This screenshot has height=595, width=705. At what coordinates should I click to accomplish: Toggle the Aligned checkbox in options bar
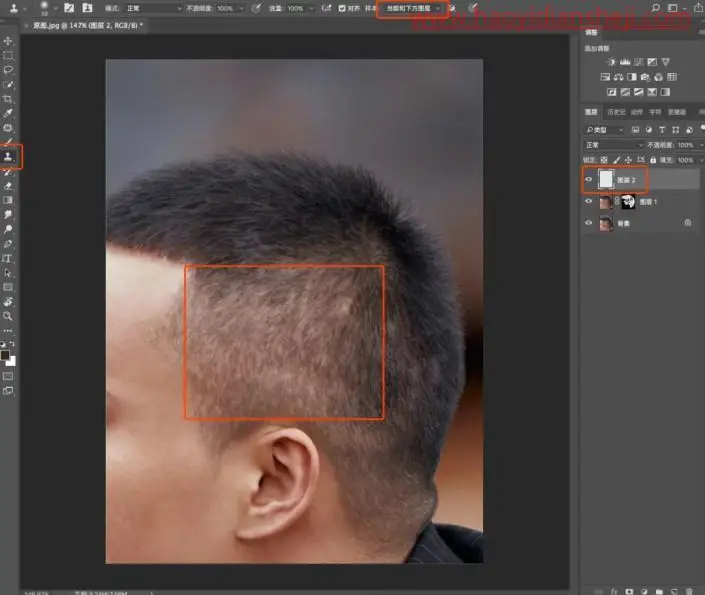click(x=342, y=8)
